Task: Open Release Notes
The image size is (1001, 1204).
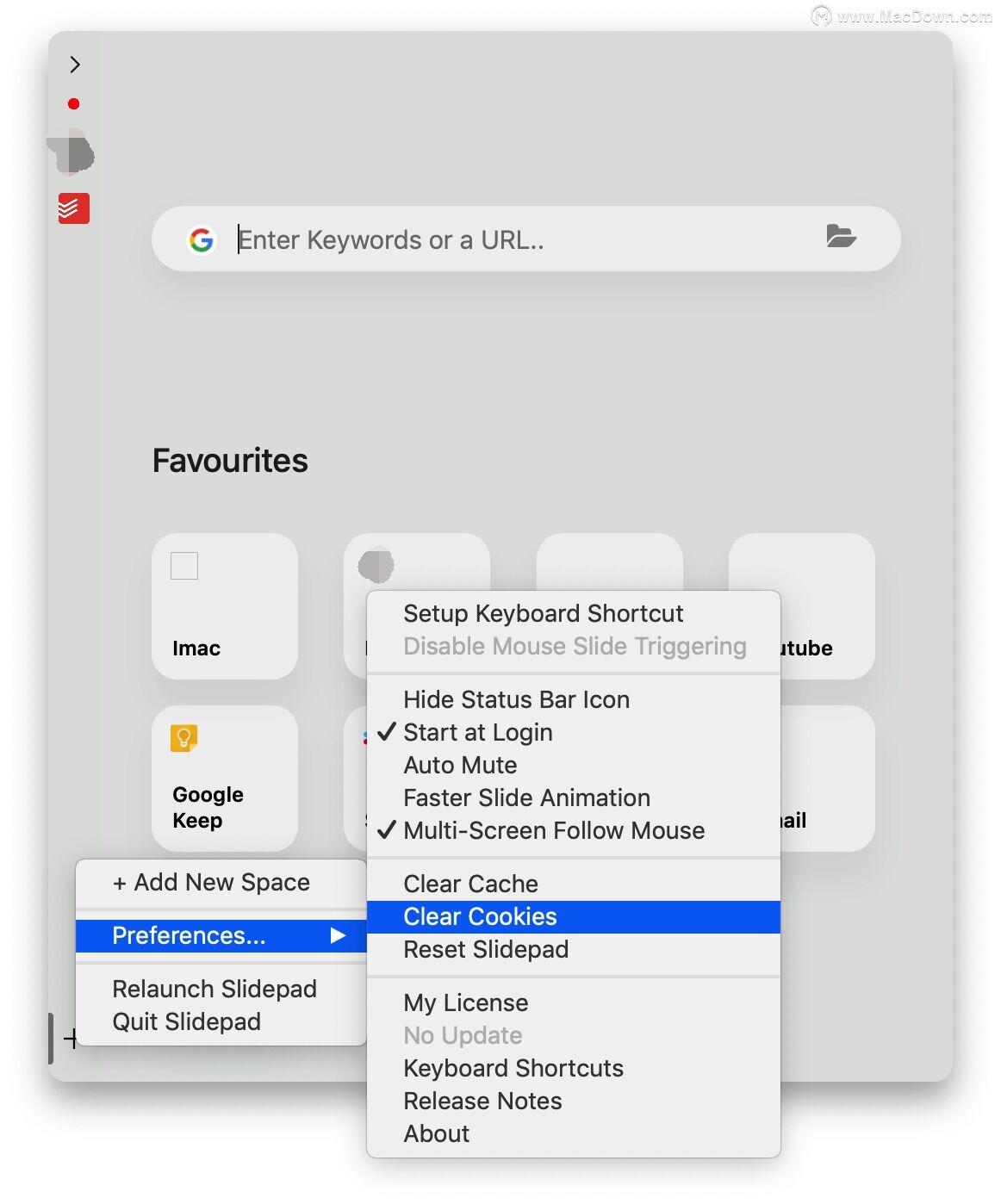Action: click(574, 1101)
